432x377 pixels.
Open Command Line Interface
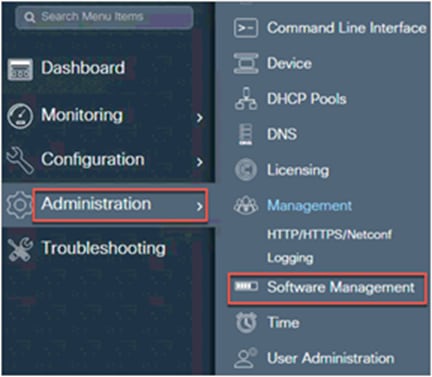[347, 28]
